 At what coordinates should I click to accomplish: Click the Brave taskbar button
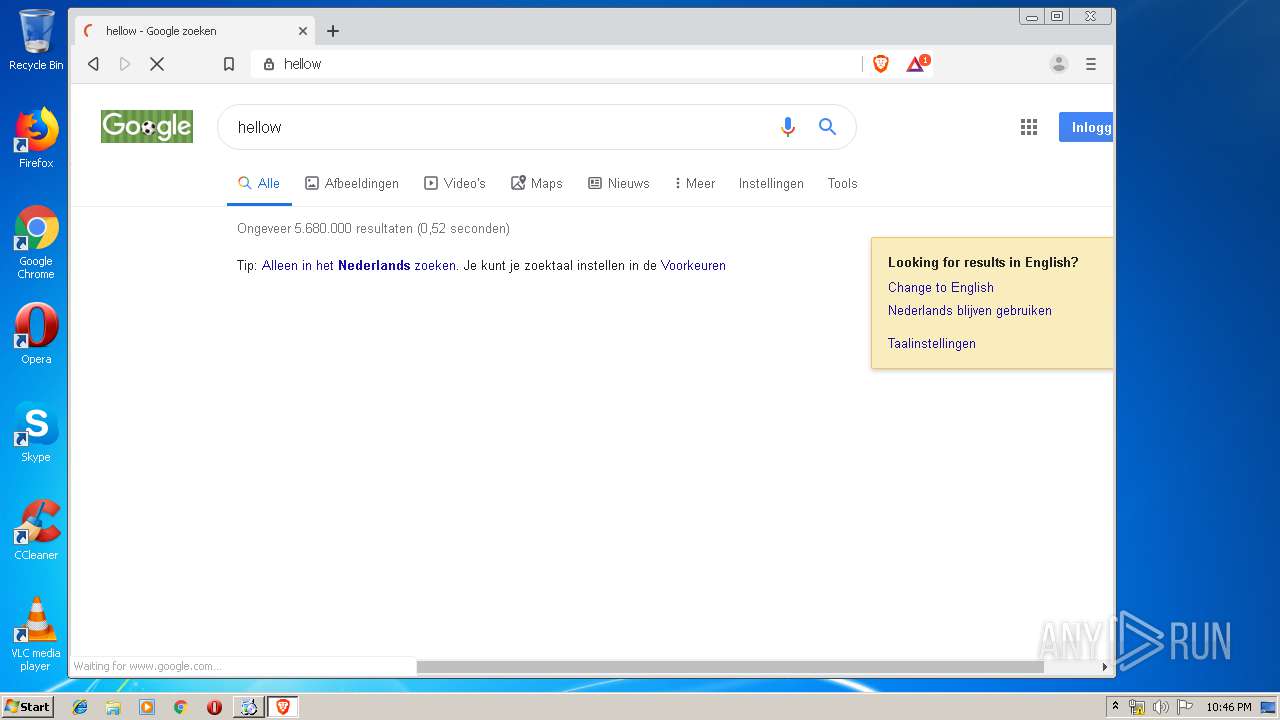tap(283, 707)
